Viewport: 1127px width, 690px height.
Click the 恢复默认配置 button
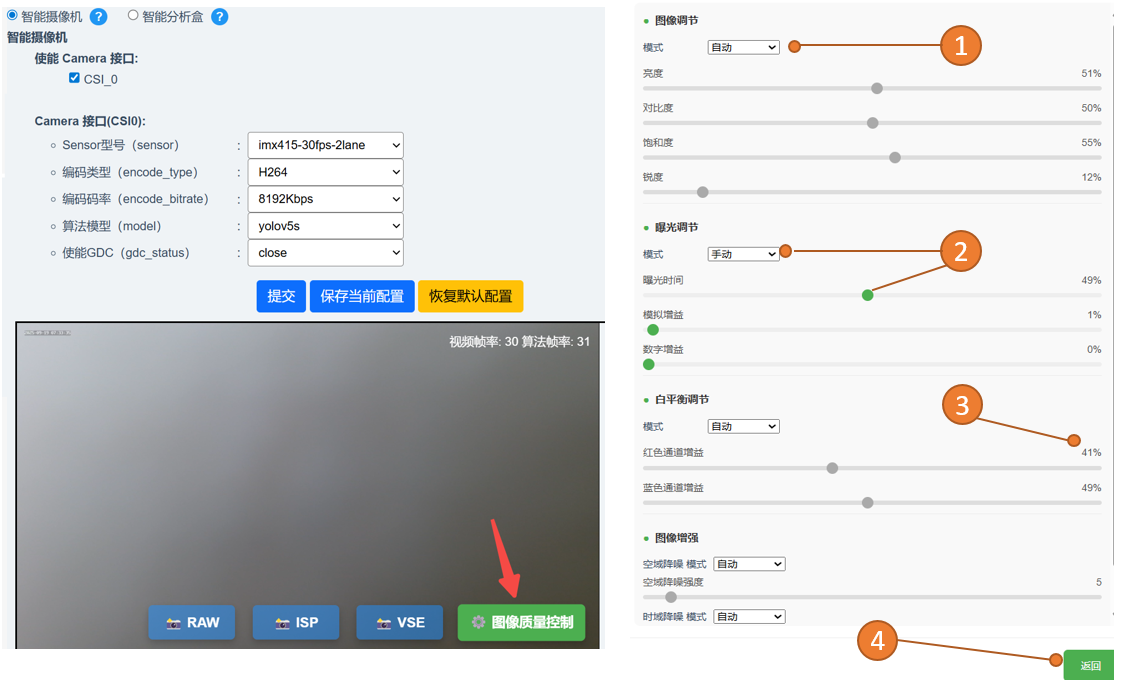471,296
